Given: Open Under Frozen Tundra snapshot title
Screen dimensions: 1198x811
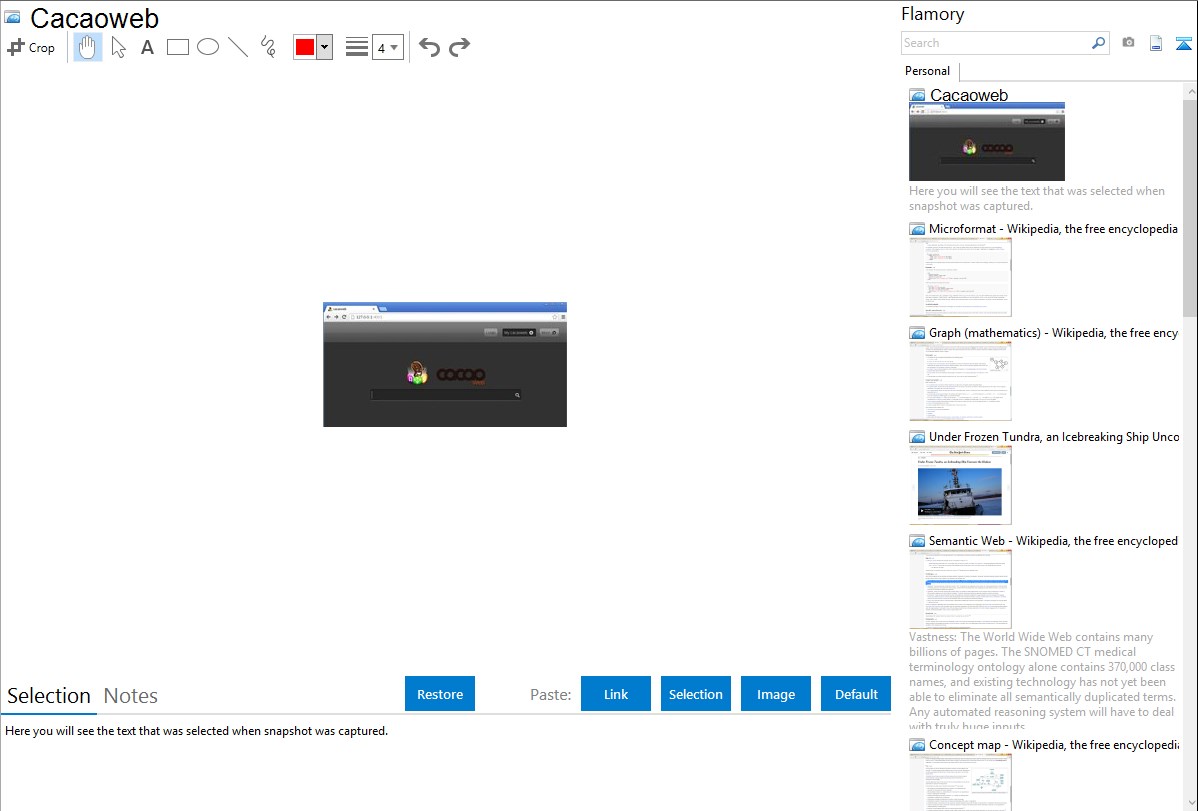Looking at the screenshot, I should [1054, 436].
